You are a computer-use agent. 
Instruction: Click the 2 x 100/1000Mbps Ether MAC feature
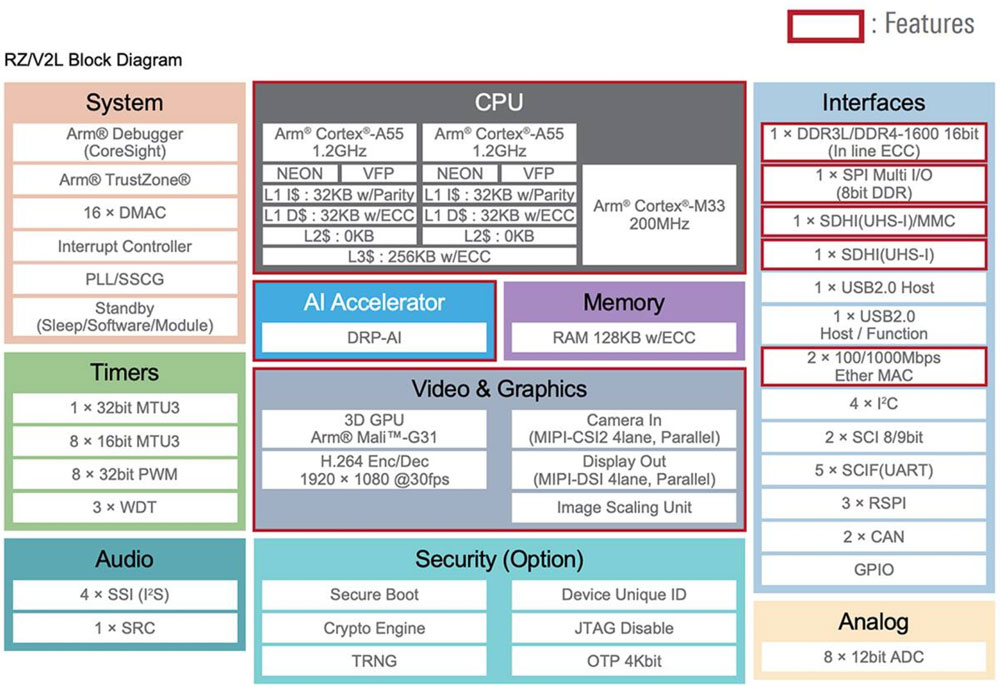[x=872, y=366]
